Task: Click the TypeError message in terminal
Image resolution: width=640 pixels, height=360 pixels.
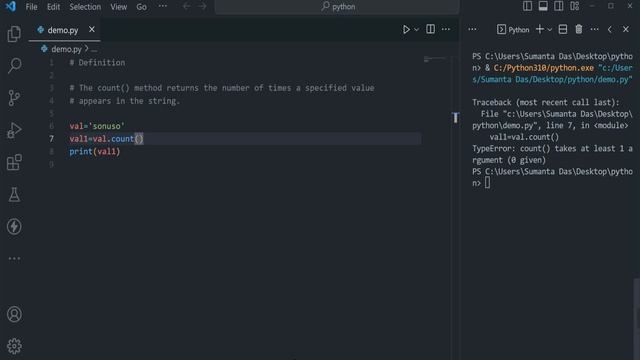Action: click(x=552, y=154)
